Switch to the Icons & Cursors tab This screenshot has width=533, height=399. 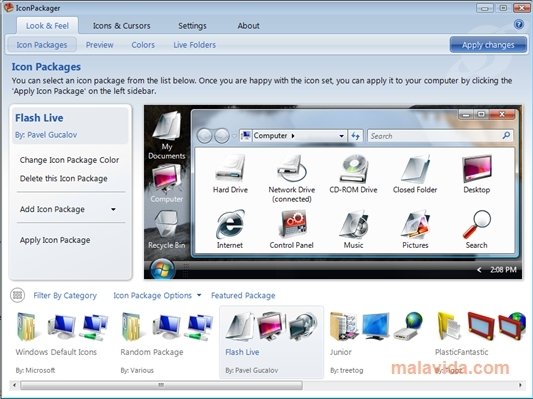point(122,25)
